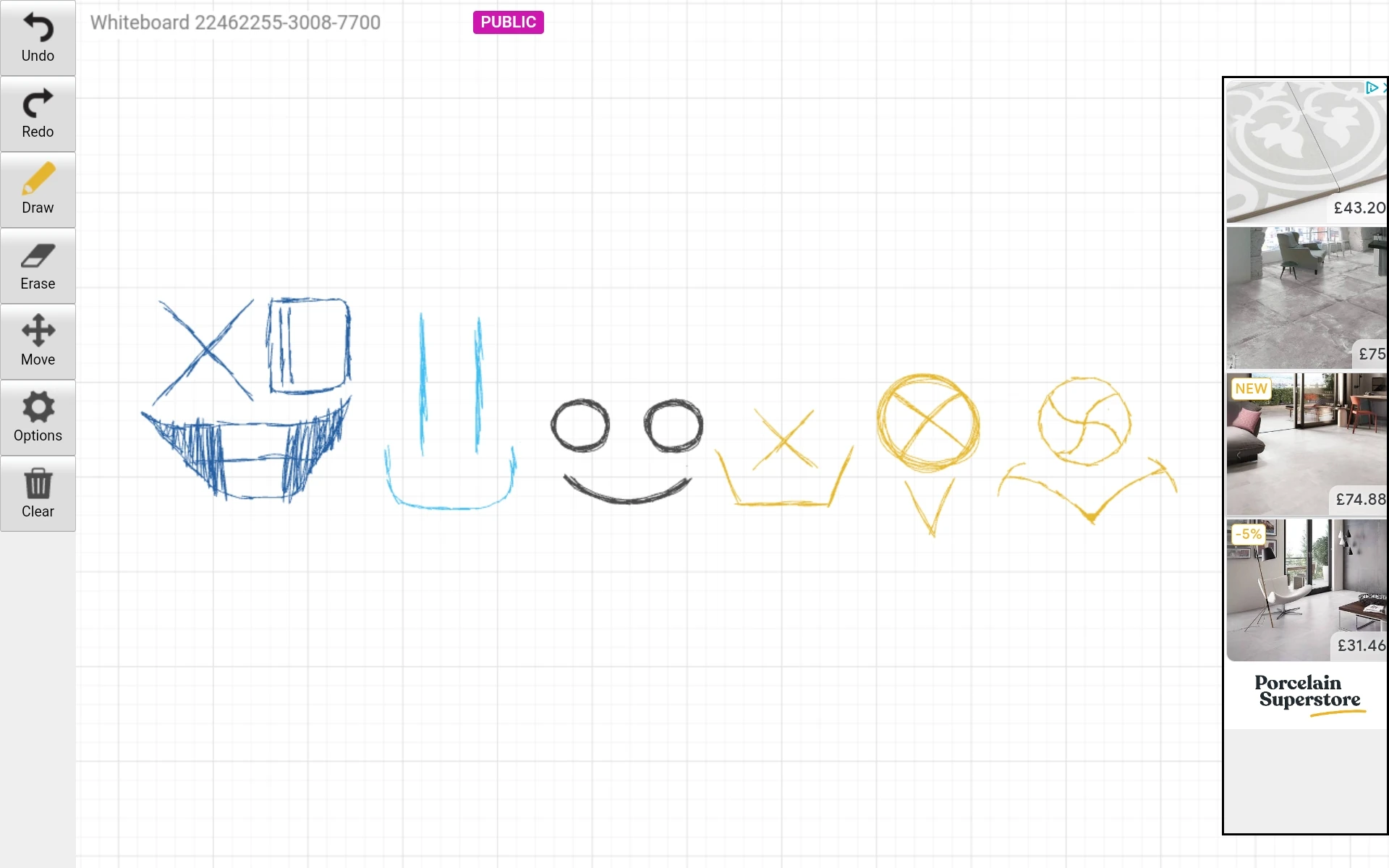Click the yellow basketball-like circle drawing

[1084, 421]
